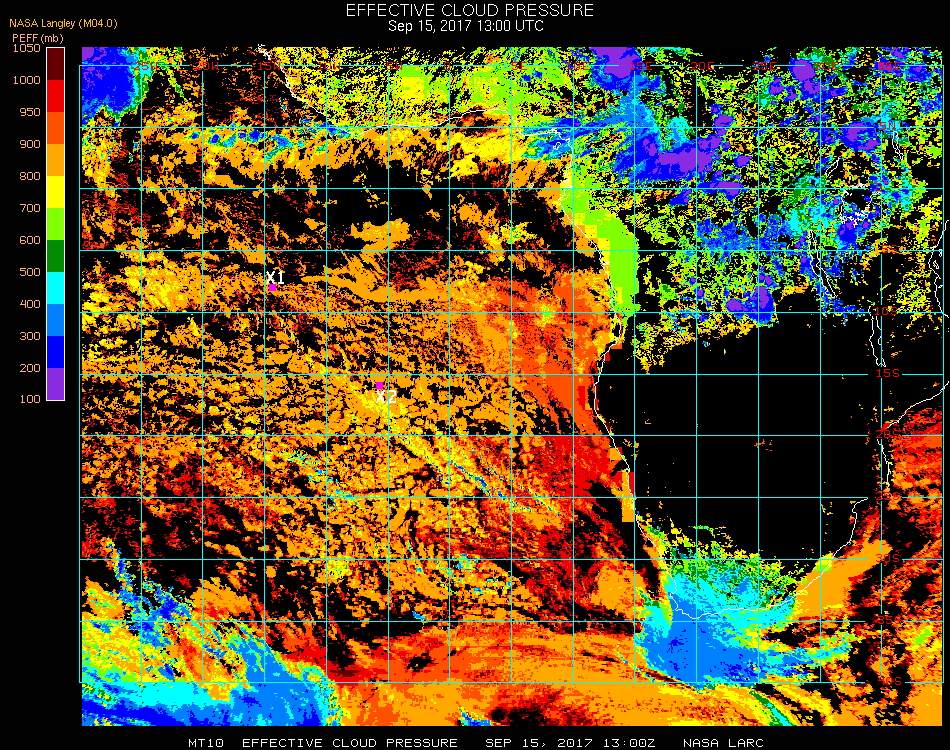The height and width of the screenshot is (750, 950).
Task: Click the 'NASA LARC' footer text
Action: [x=723, y=743]
